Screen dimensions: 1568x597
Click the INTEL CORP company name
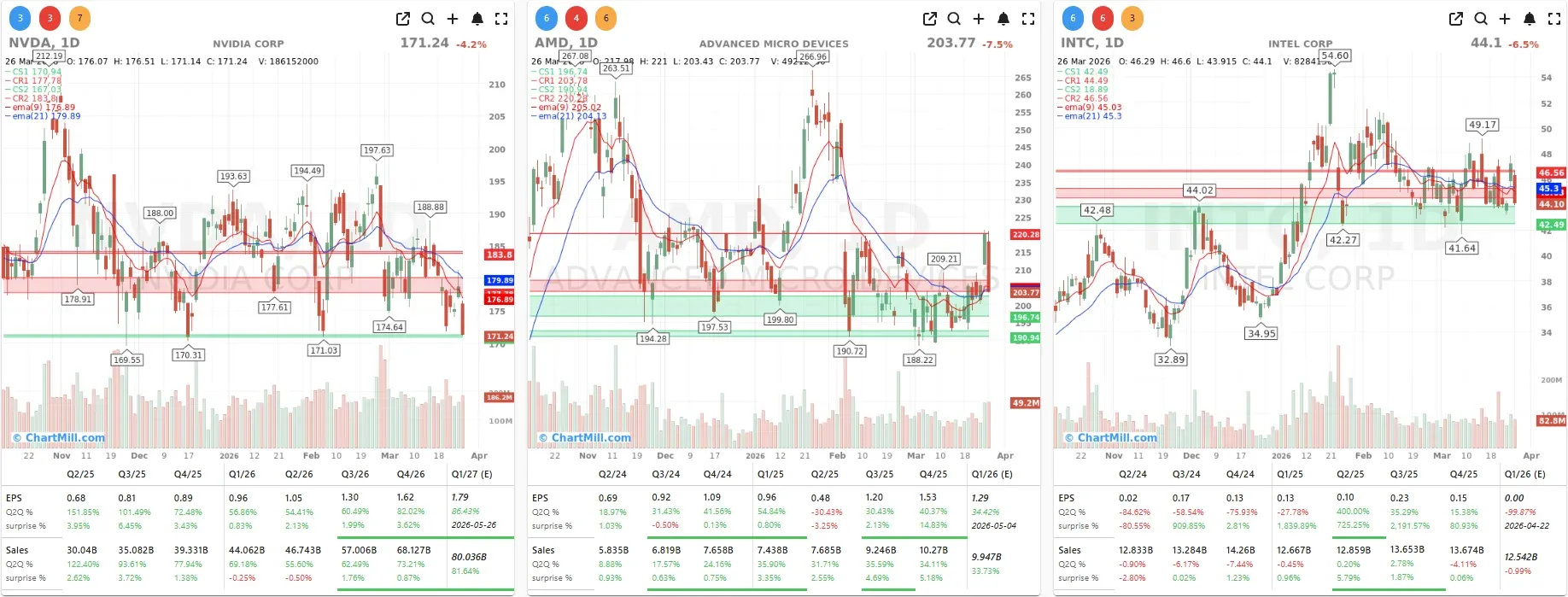click(x=1300, y=44)
